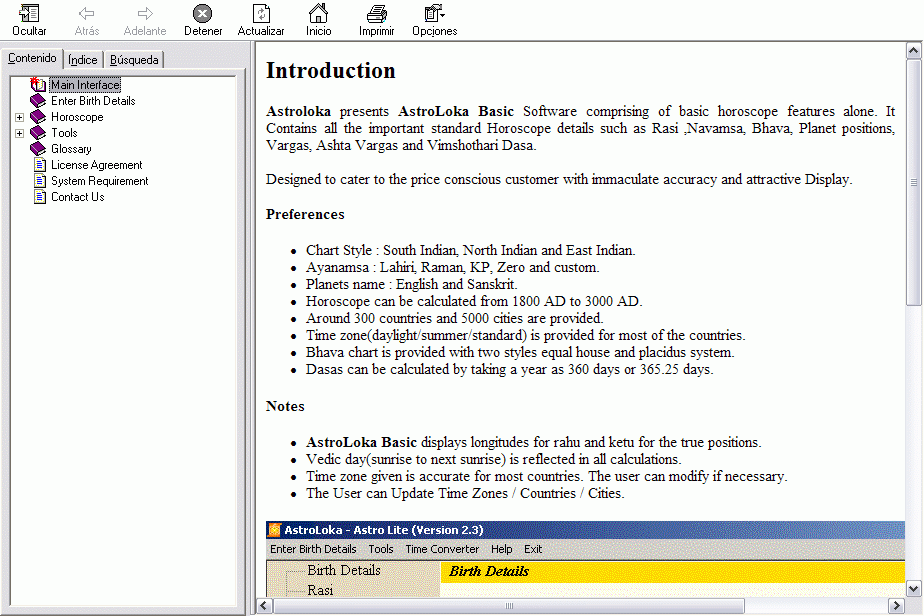The image size is (924, 616).
Task: Click the Glossary book icon
Action: point(39,149)
